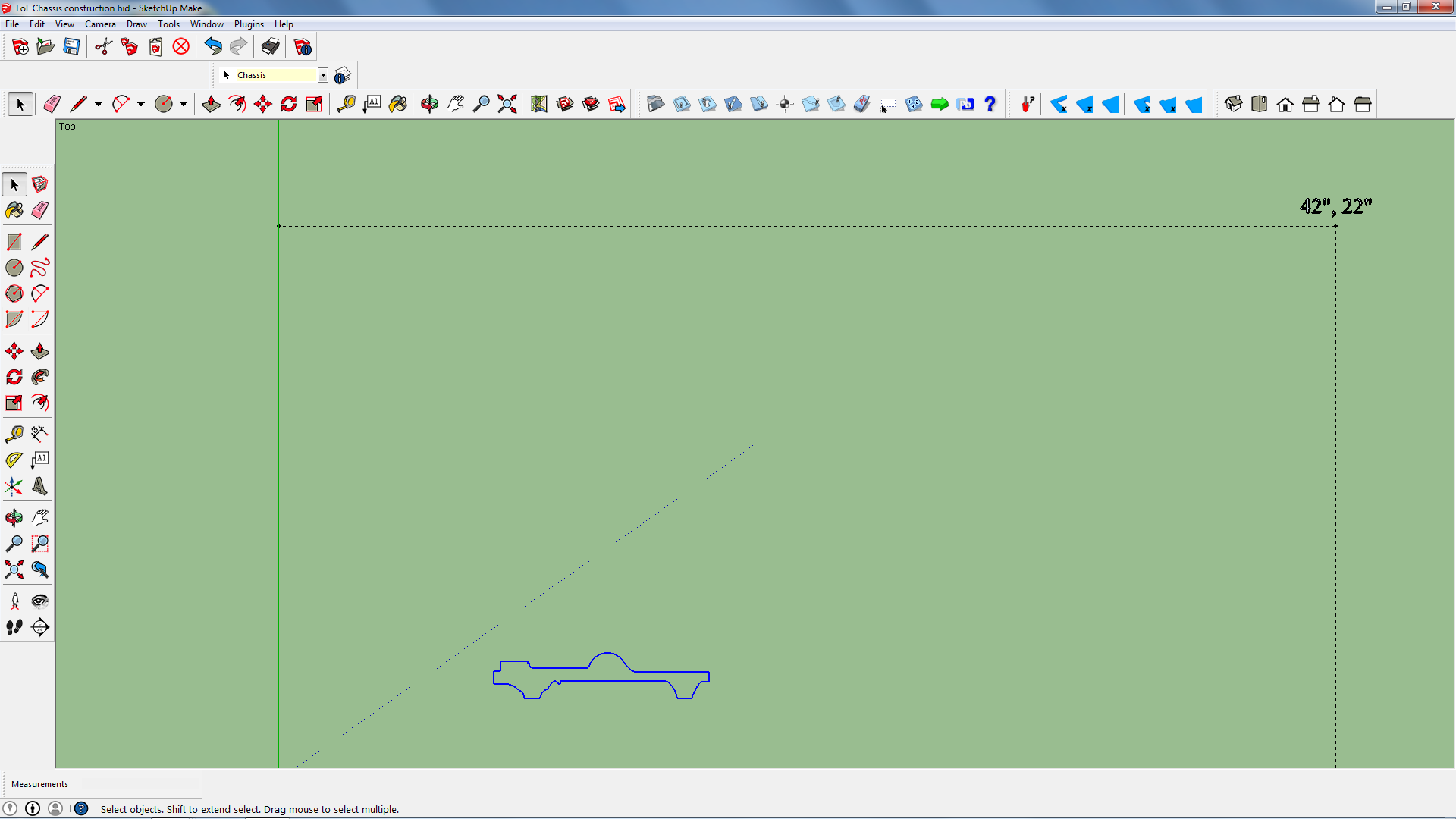Select the Push/Pull tool
The width and height of the screenshot is (1456, 819).
[x=211, y=104]
